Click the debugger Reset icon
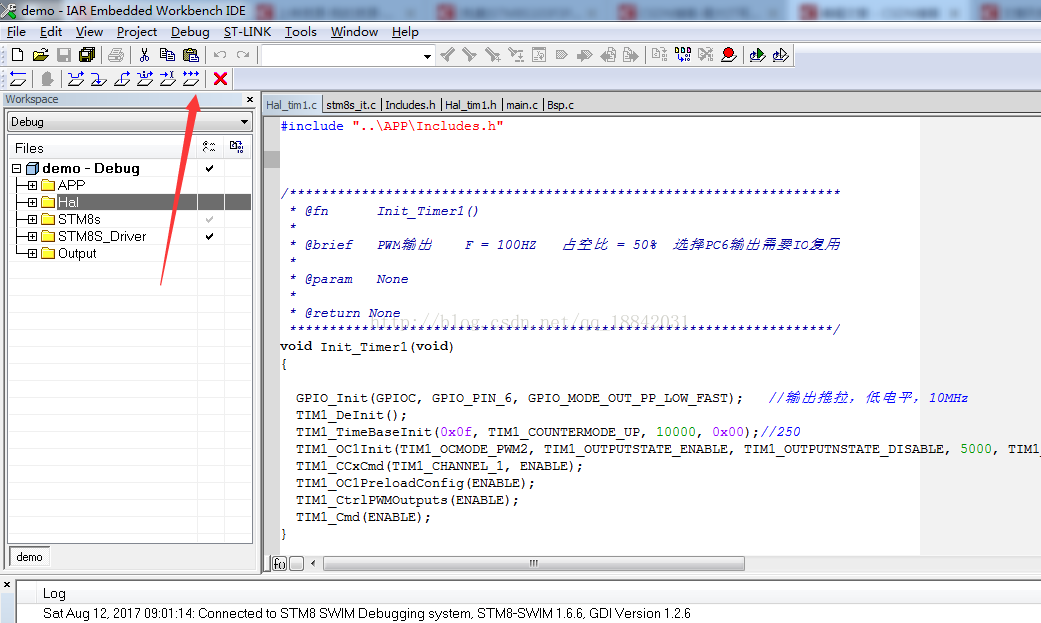Screen dimensions: 1041x623 [19, 79]
